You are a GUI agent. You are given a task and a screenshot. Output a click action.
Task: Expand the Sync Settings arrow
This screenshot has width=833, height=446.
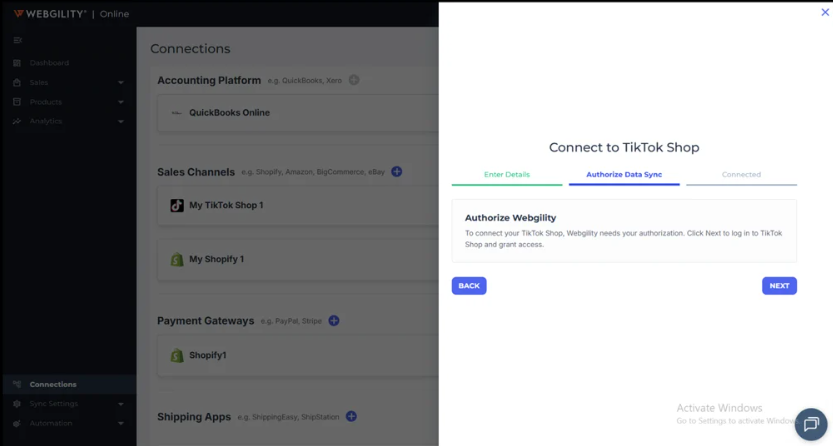tap(121, 404)
